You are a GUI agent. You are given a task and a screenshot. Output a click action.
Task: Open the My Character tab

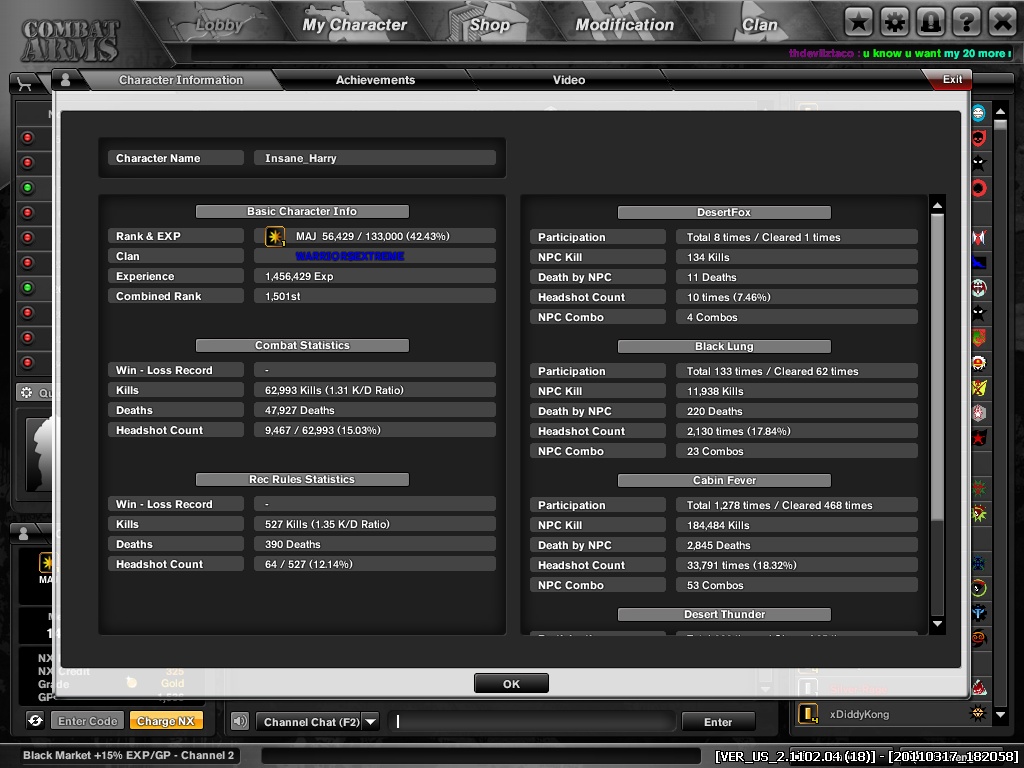(x=355, y=25)
